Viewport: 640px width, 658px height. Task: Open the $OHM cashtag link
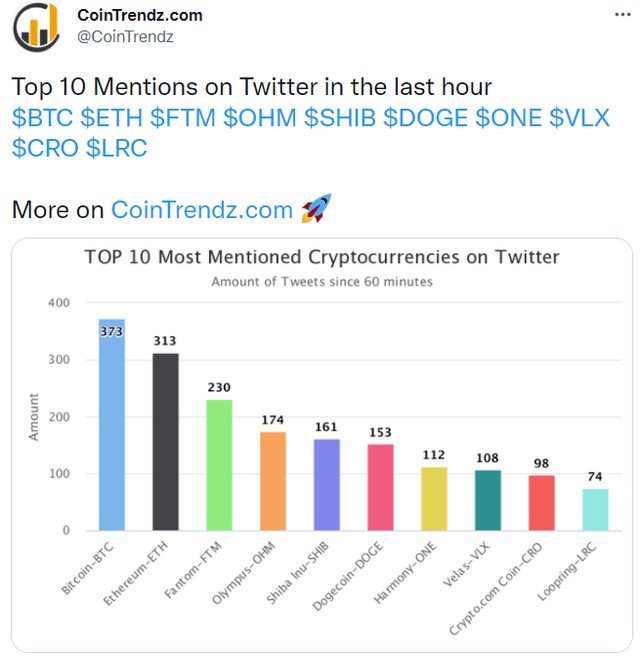(259, 118)
